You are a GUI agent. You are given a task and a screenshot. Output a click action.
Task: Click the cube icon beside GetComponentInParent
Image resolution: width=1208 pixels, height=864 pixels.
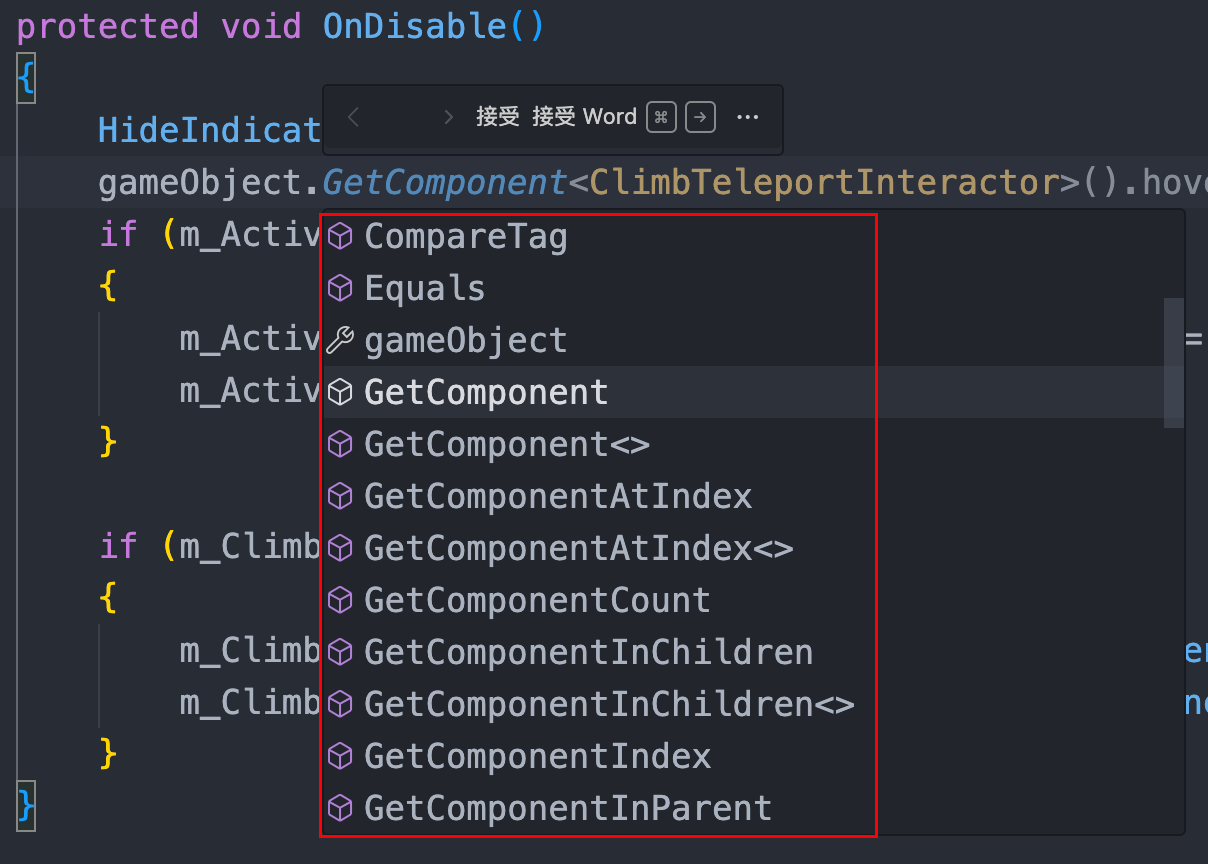(x=339, y=807)
